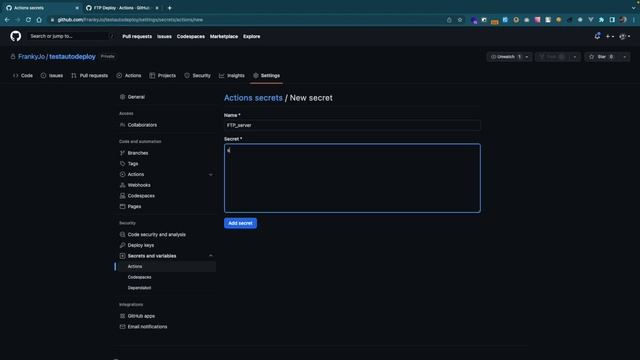Expand the Fork dropdown arrow
The height and width of the screenshot is (360, 640).
pos(575,57)
